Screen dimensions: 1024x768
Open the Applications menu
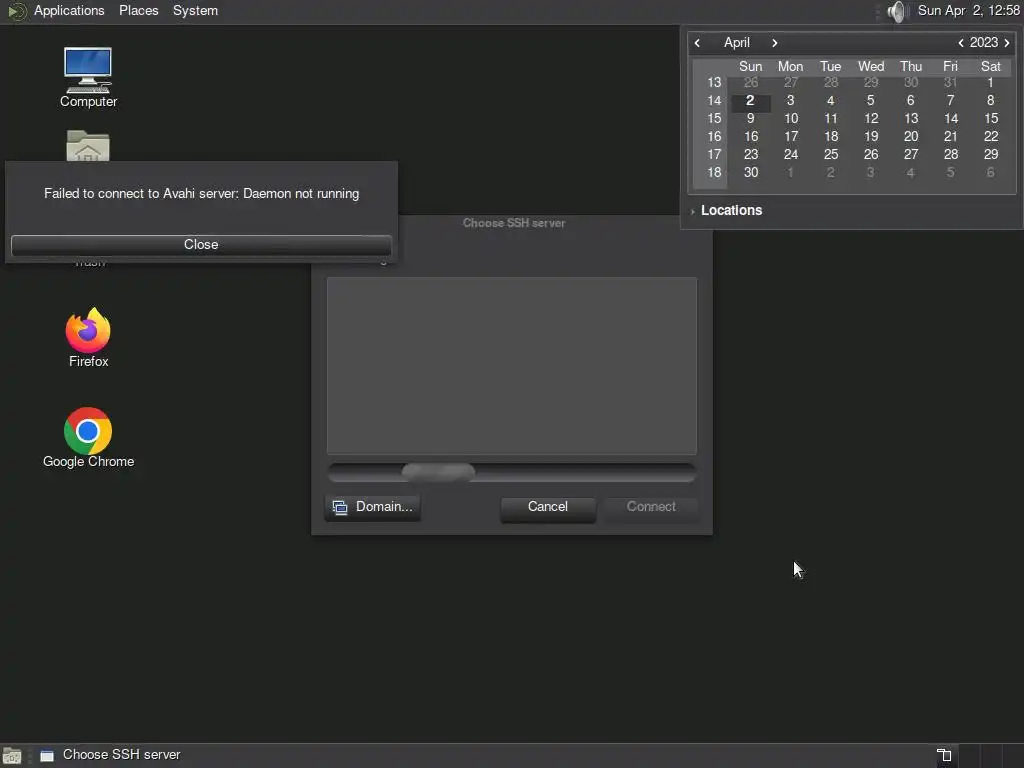[x=69, y=10]
